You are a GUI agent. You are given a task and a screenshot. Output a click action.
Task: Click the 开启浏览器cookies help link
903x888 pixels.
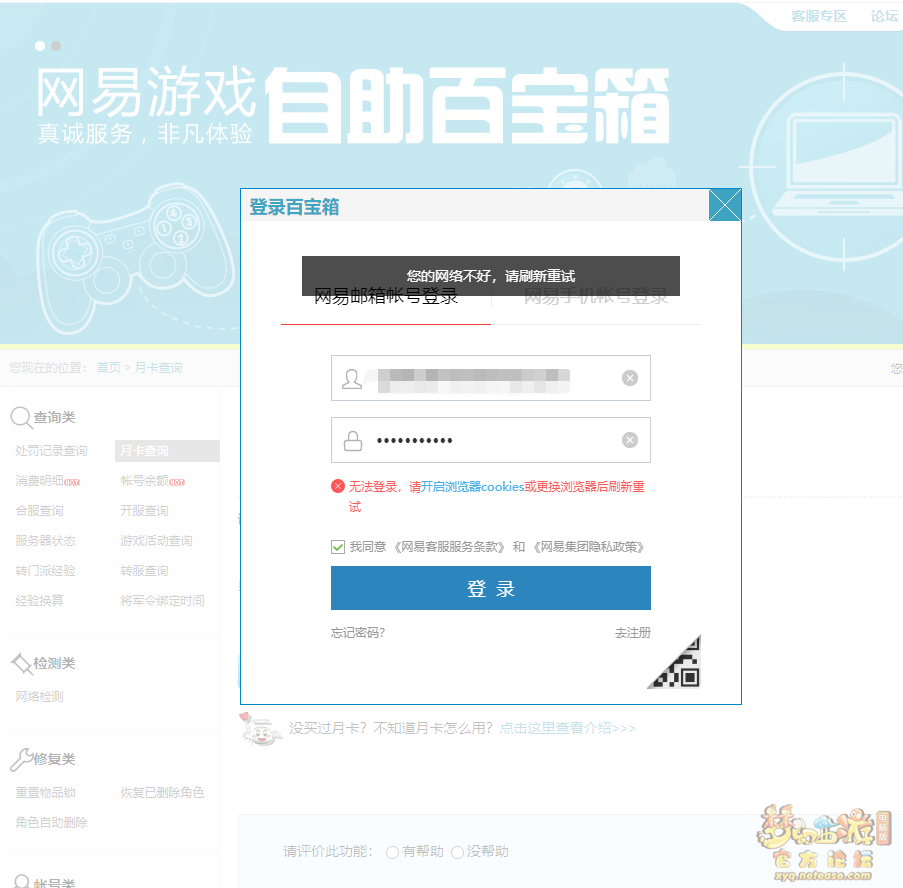pyautogui.click(x=472, y=487)
